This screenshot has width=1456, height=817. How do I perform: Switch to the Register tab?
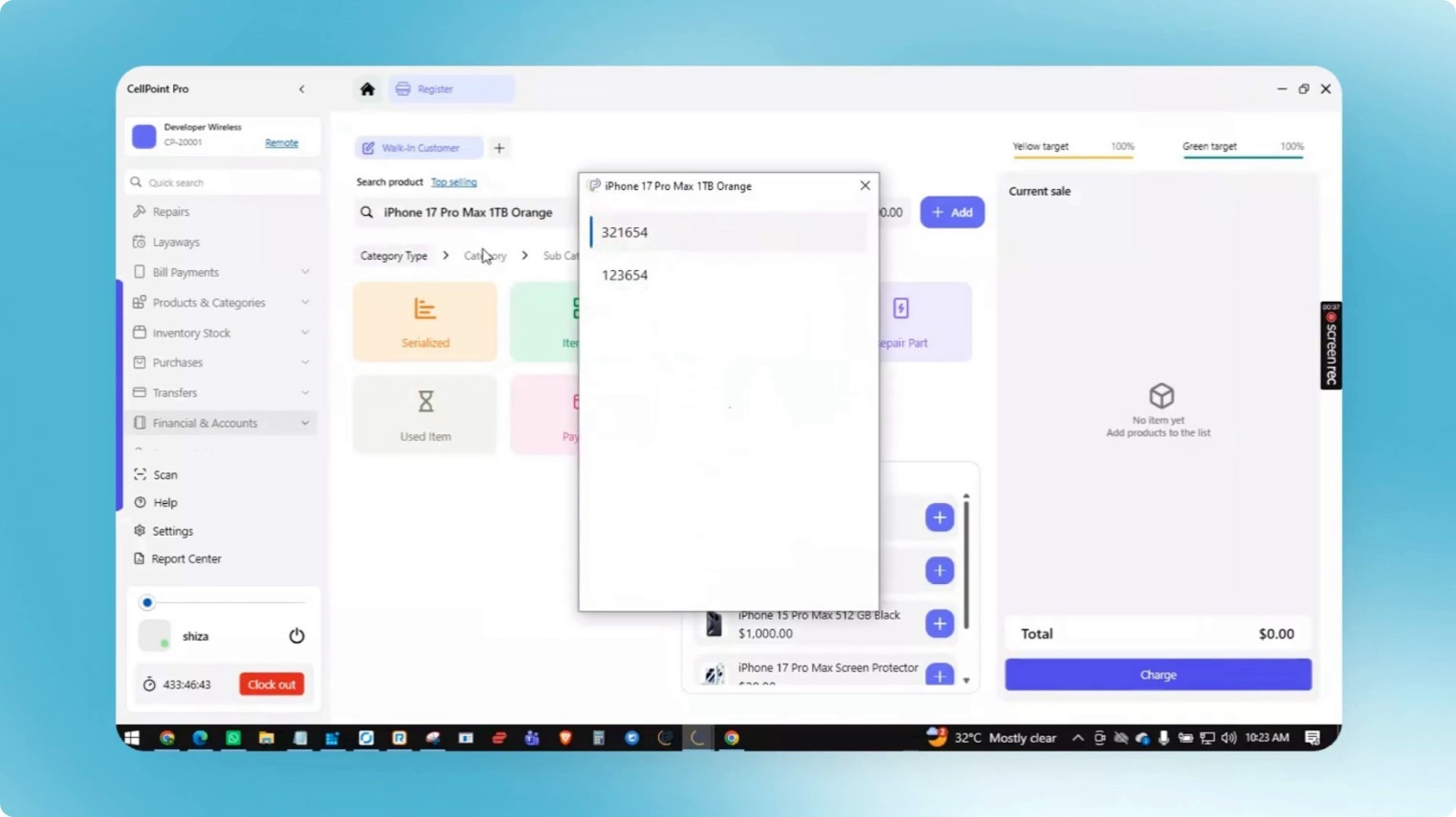pos(452,89)
